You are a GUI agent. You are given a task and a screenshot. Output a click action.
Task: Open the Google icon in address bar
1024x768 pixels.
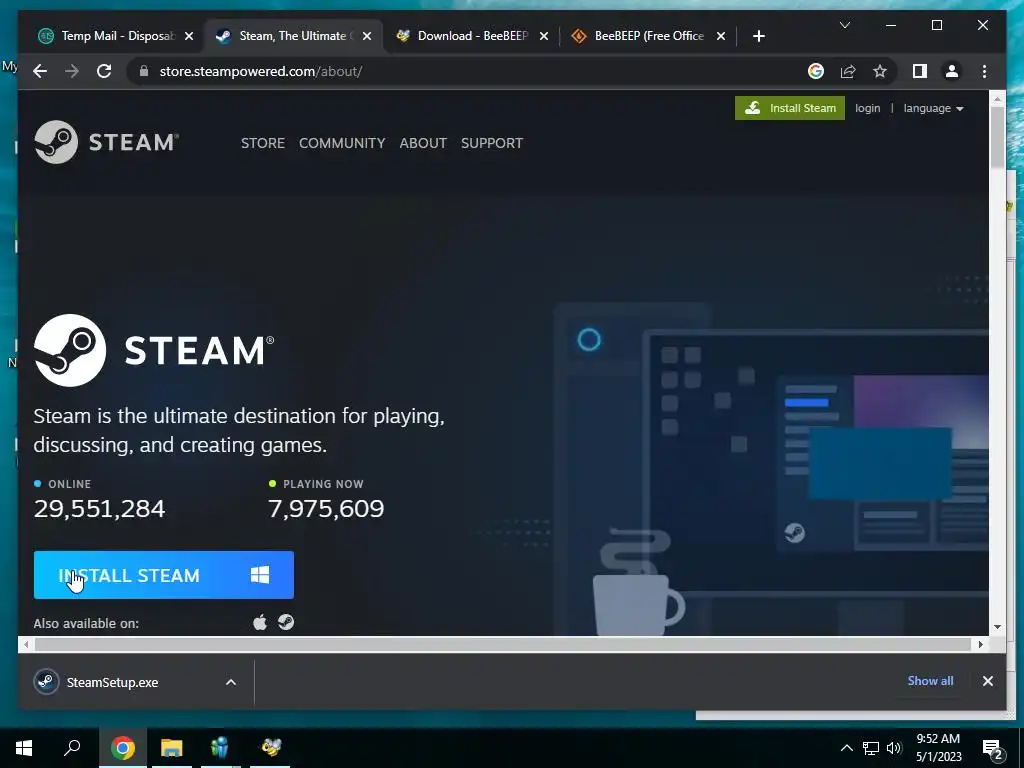click(x=816, y=71)
